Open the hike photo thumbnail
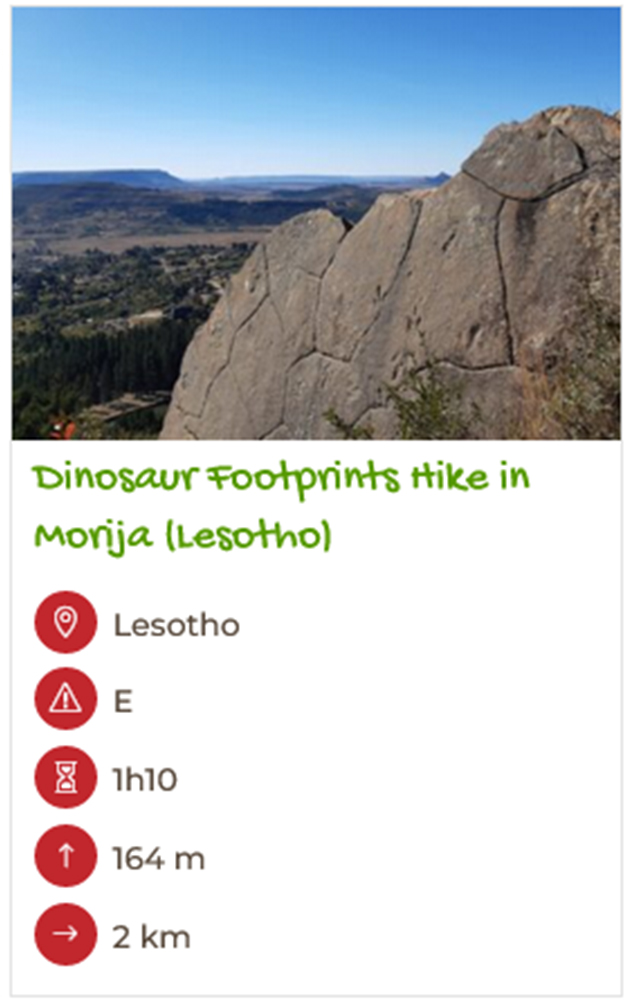 316,223
